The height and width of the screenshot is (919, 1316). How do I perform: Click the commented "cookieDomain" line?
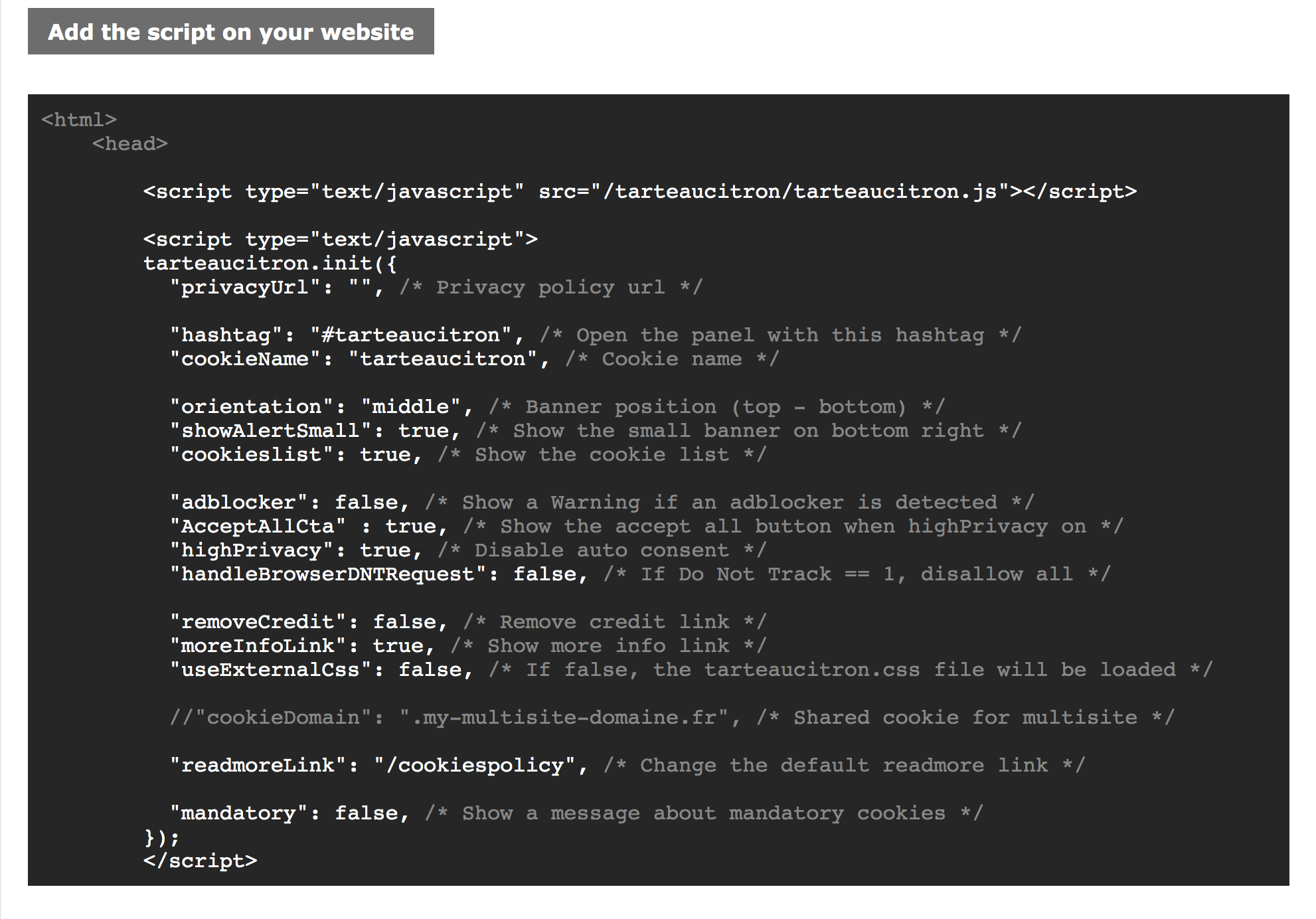(672, 717)
